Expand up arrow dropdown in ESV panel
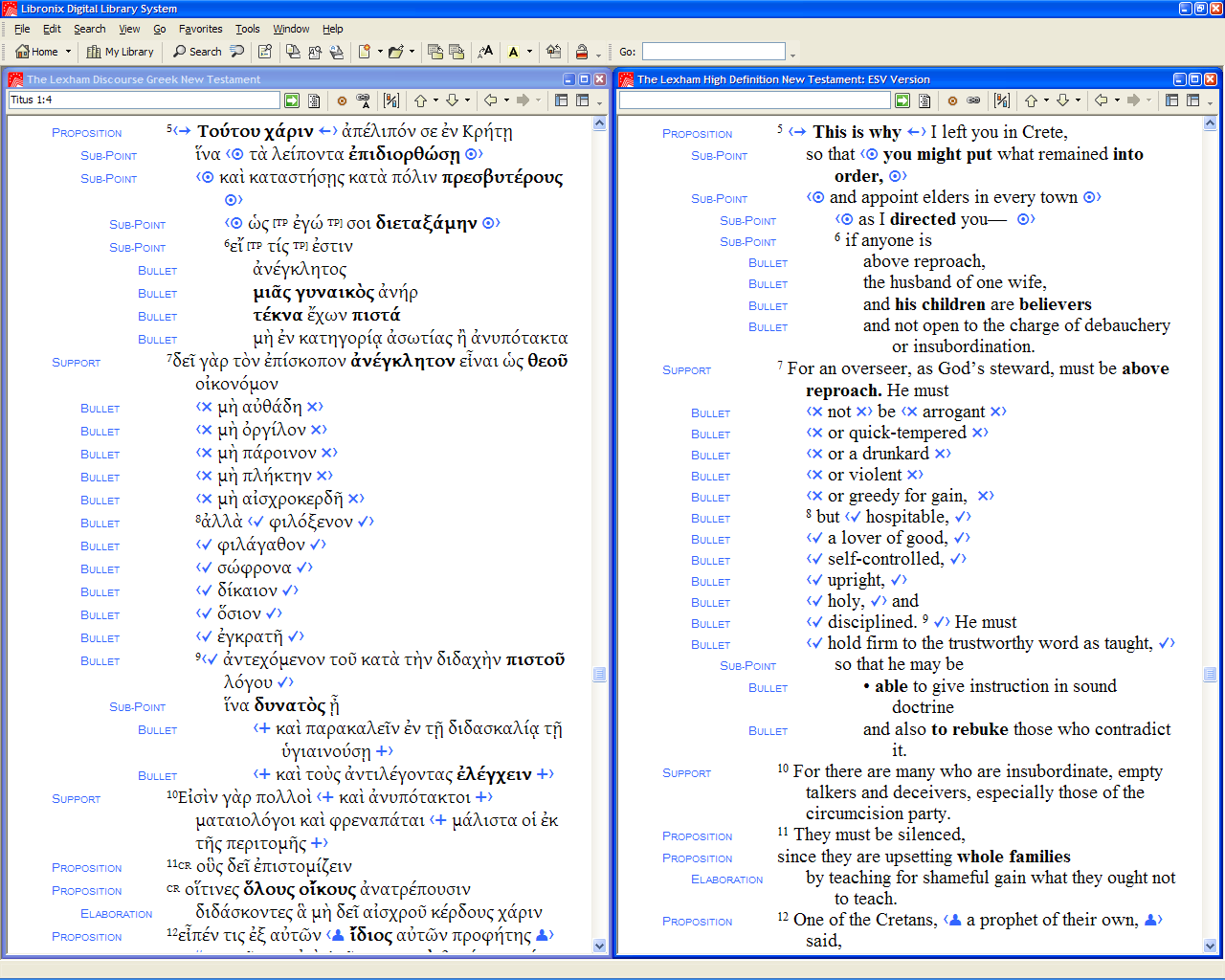The height and width of the screenshot is (980, 1225). (1046, 100)
